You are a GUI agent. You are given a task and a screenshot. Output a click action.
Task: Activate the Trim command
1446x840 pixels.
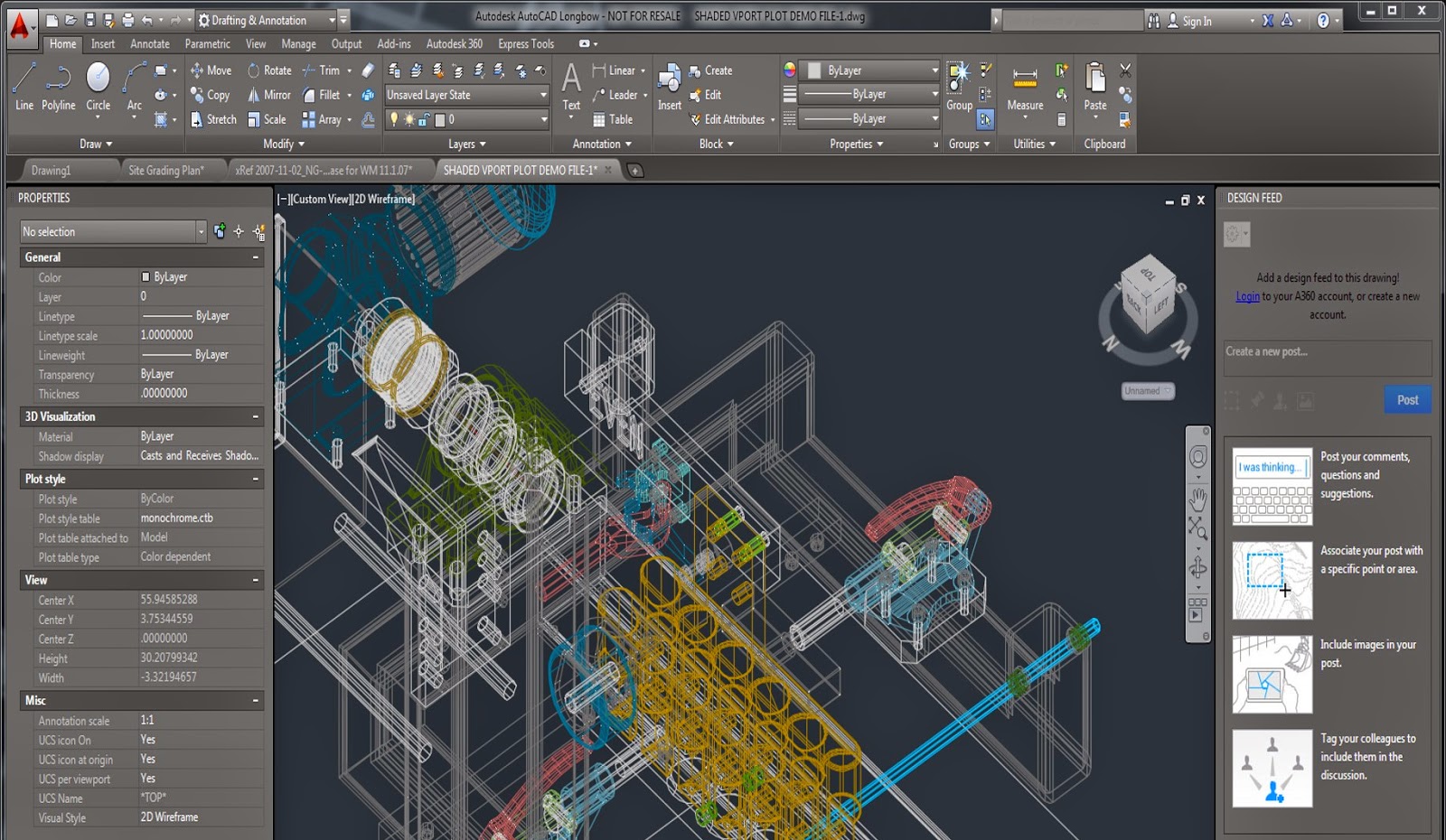322,70
